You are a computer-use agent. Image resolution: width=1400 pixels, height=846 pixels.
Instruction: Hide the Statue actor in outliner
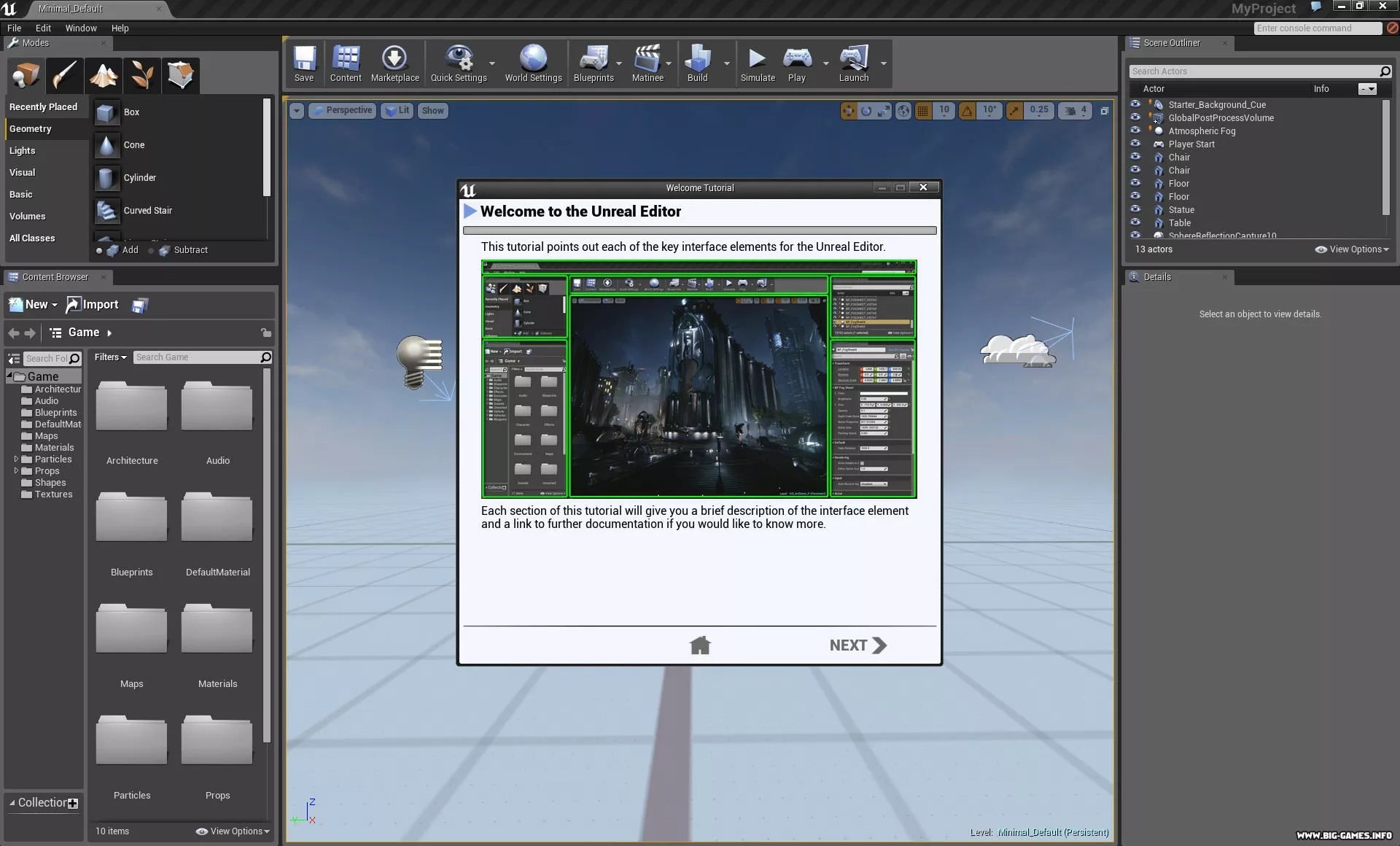[x=1135, y=209]
